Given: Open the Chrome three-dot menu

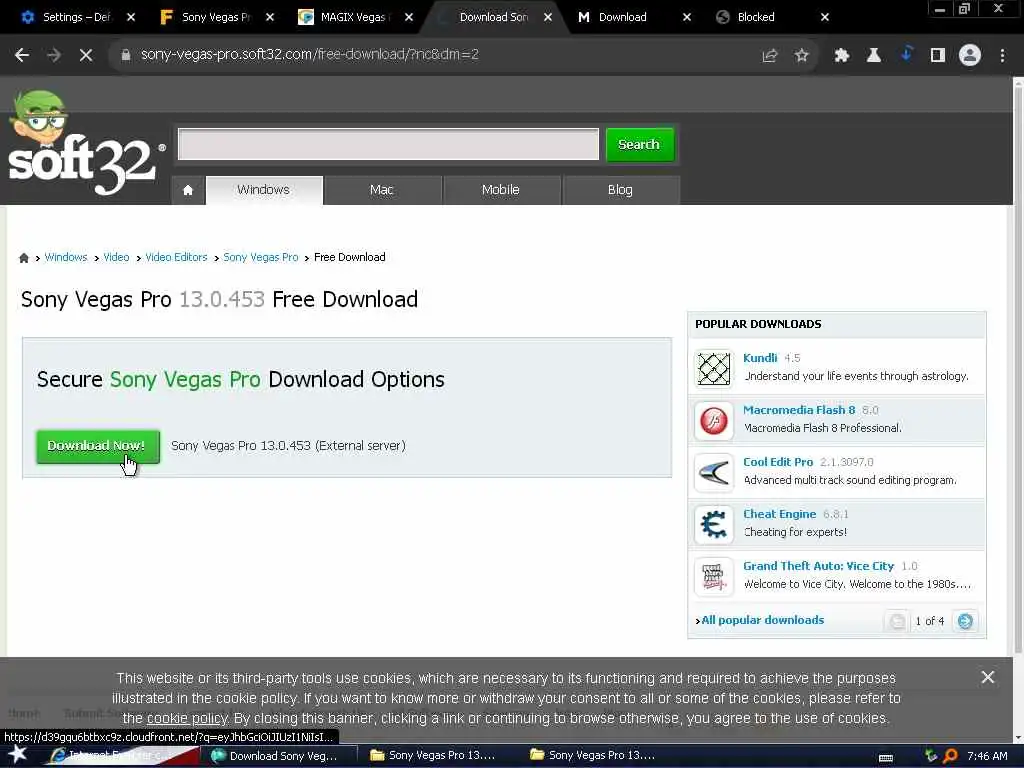Looking at the screenshot, I should 1002,56.
